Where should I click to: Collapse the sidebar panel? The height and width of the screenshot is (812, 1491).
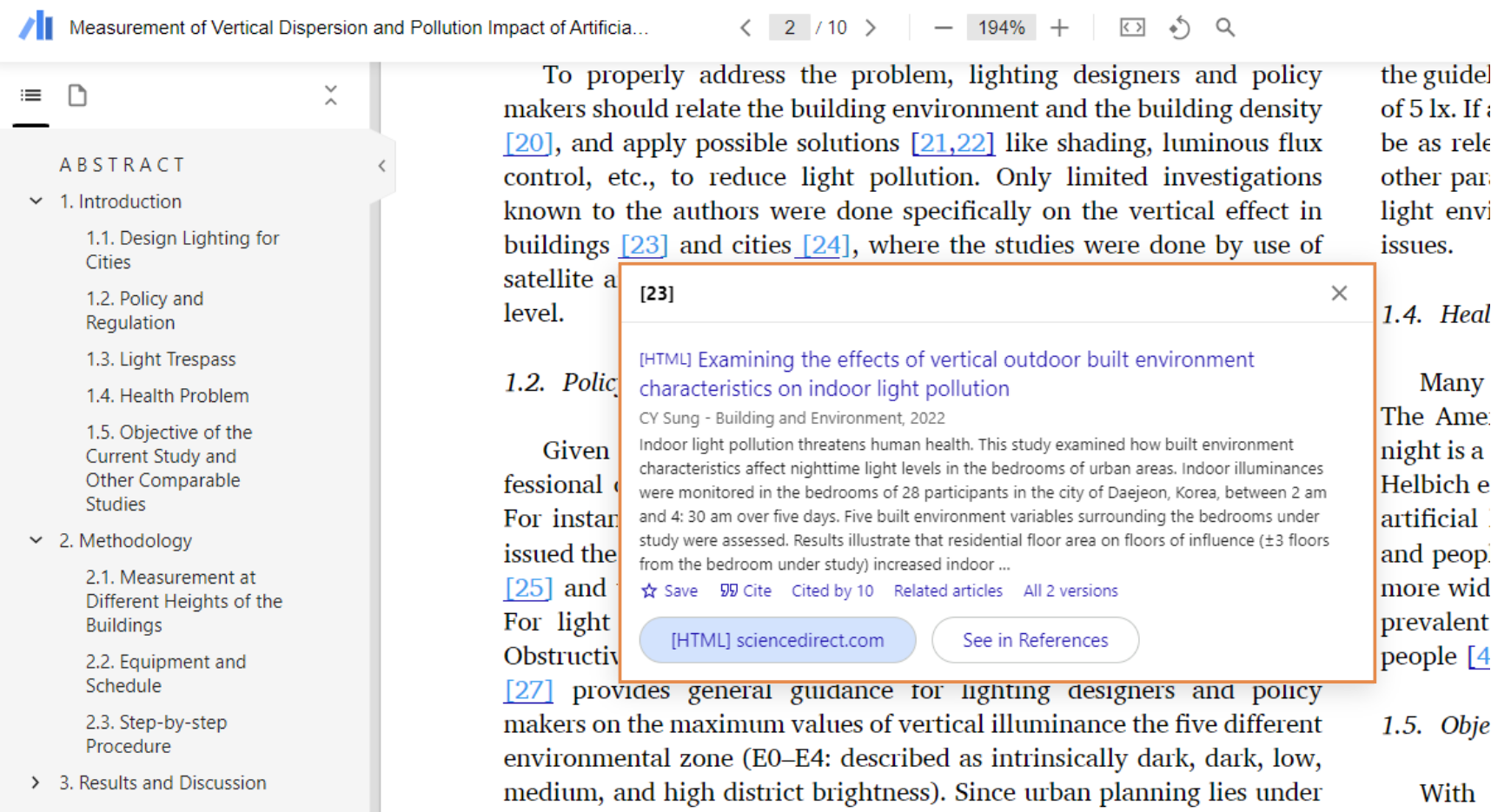[381, 166]
